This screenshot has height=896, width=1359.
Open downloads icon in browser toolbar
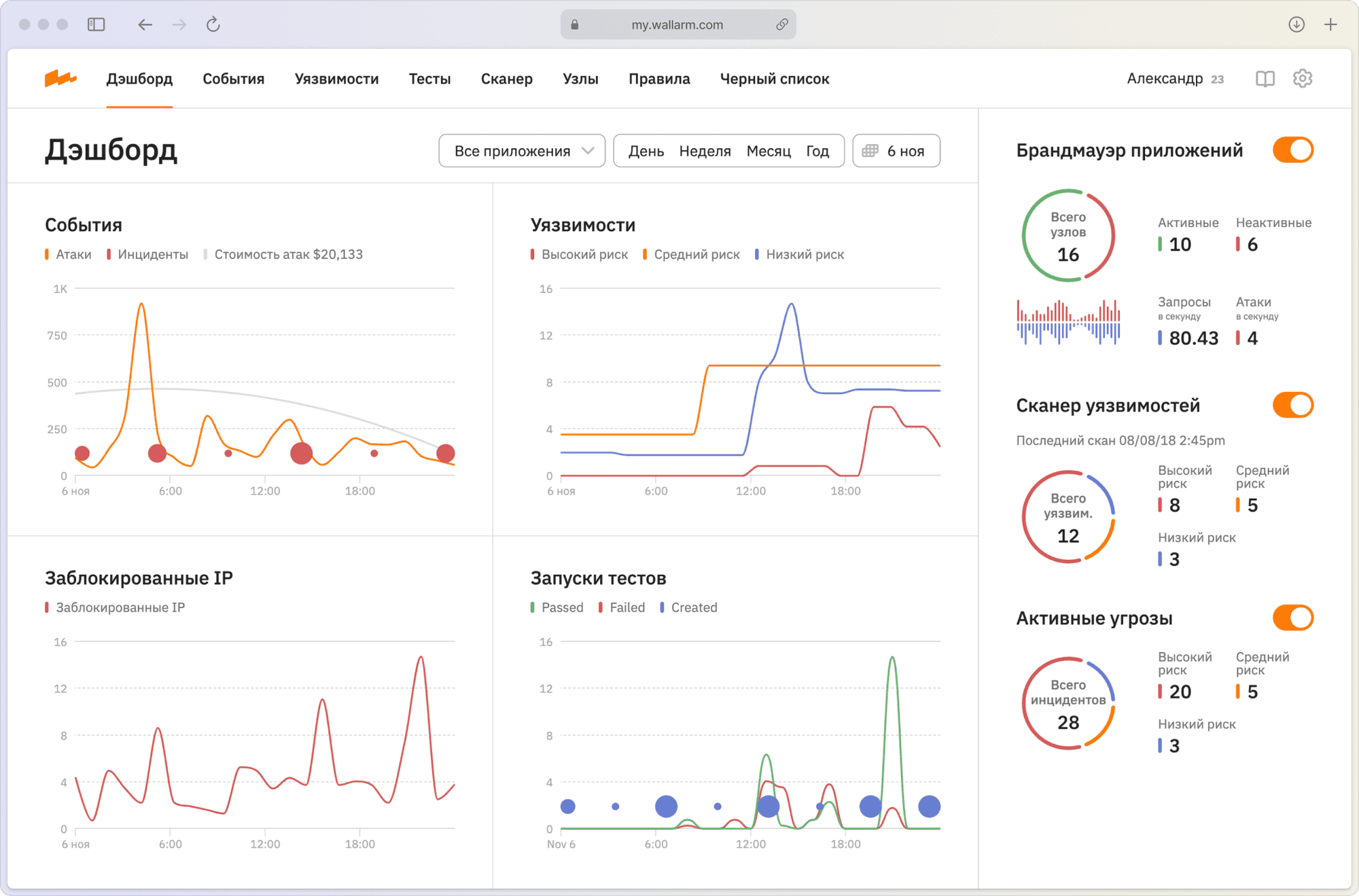coord(1296,24)
